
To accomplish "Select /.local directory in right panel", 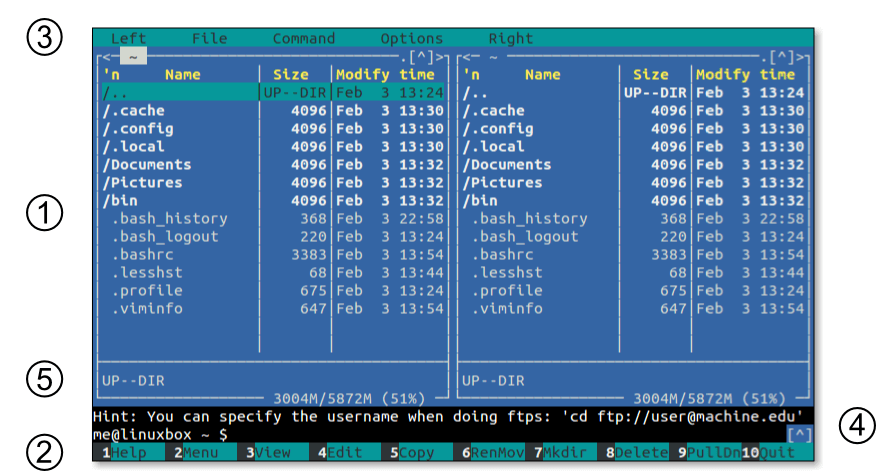I will (x=633, y=146).
